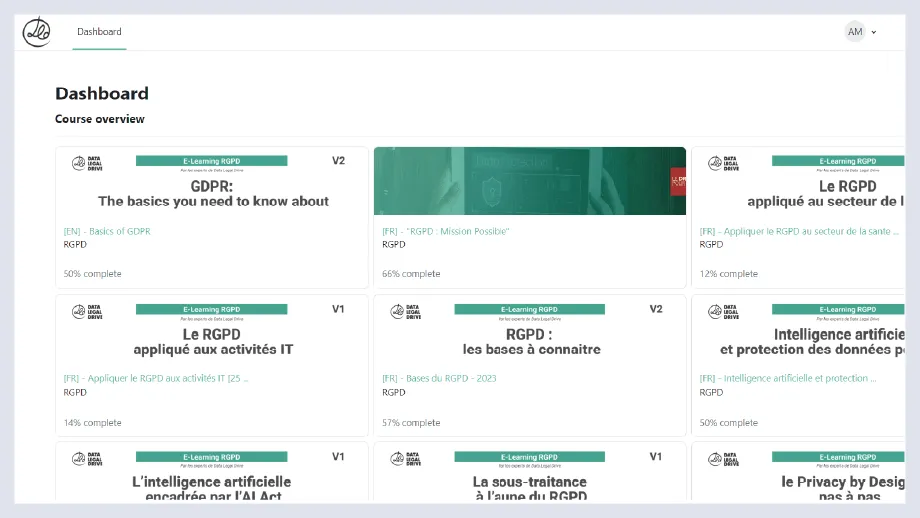Click the Data Legal Drive logo on AI Act card
Viewport: 920px width, 518px height.
(87, 459)
